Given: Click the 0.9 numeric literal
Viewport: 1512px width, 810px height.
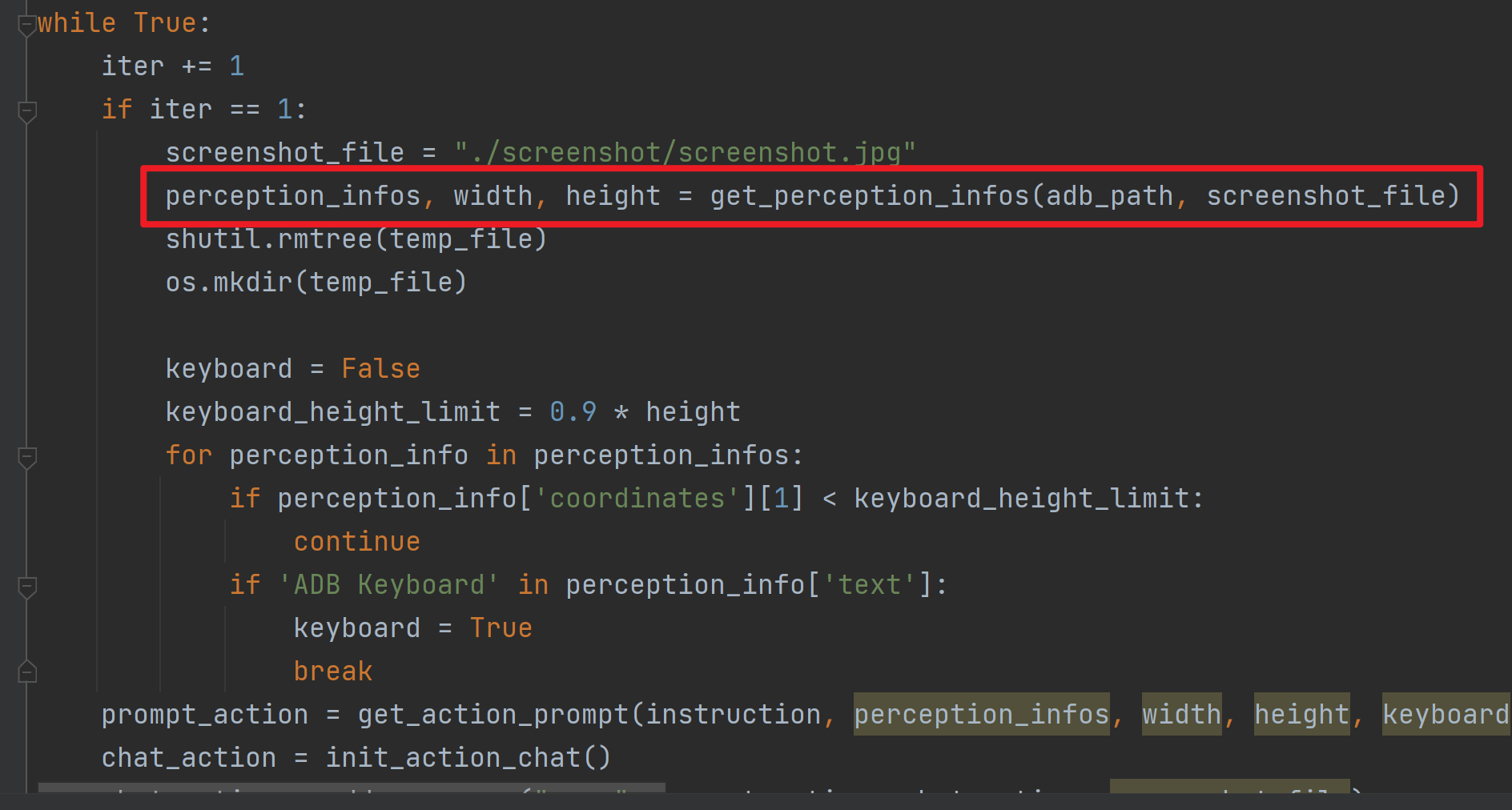Looking at the screenshot, I should [x=573, y=412].
